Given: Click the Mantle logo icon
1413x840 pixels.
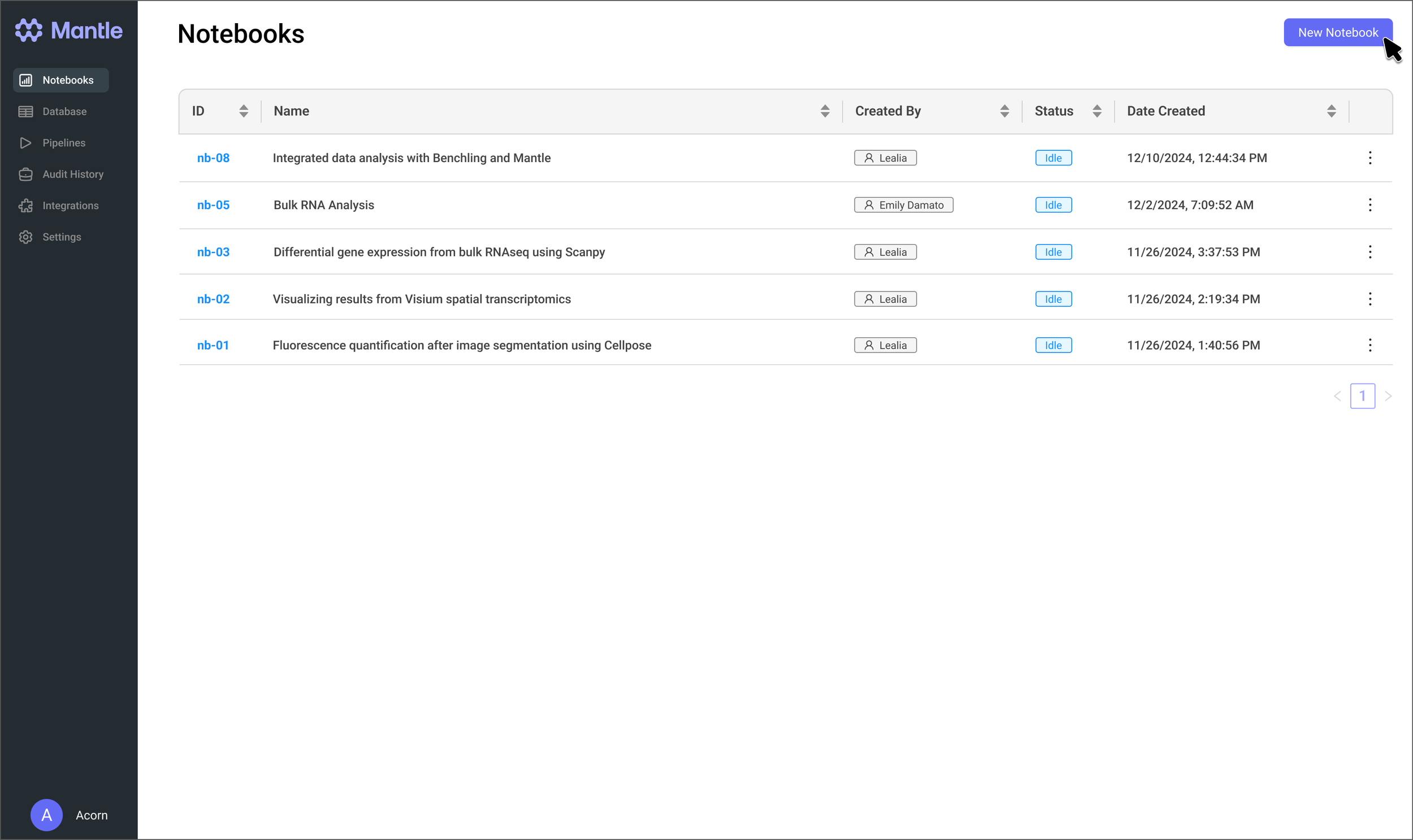Looking at the screenshot, I should pyautogui.click(x=29, y=31).
